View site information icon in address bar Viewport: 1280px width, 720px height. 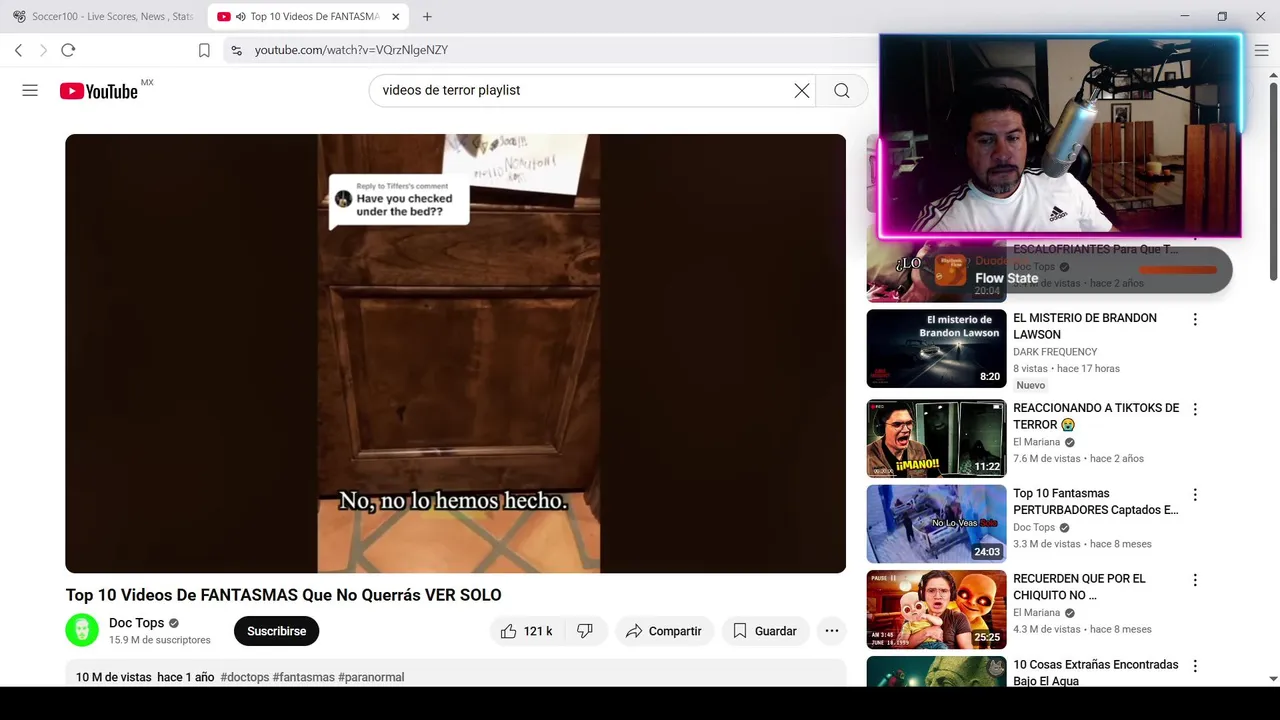click(236, 50)
